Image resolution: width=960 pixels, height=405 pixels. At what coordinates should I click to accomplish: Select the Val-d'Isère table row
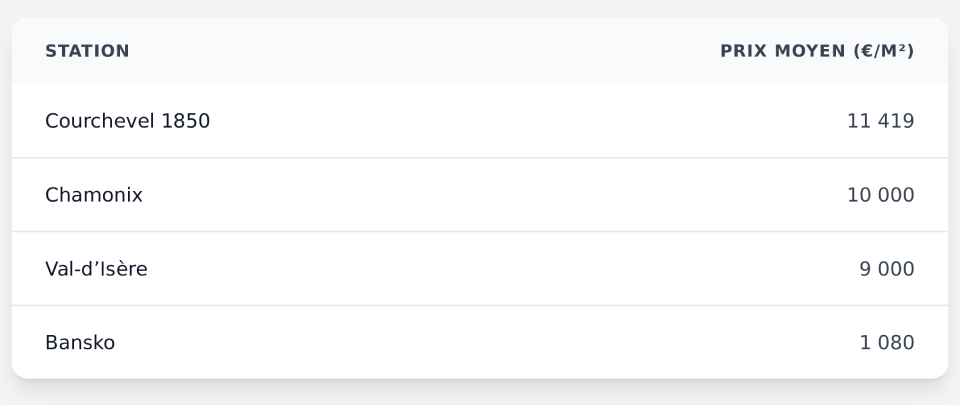(x=480, y=269)
